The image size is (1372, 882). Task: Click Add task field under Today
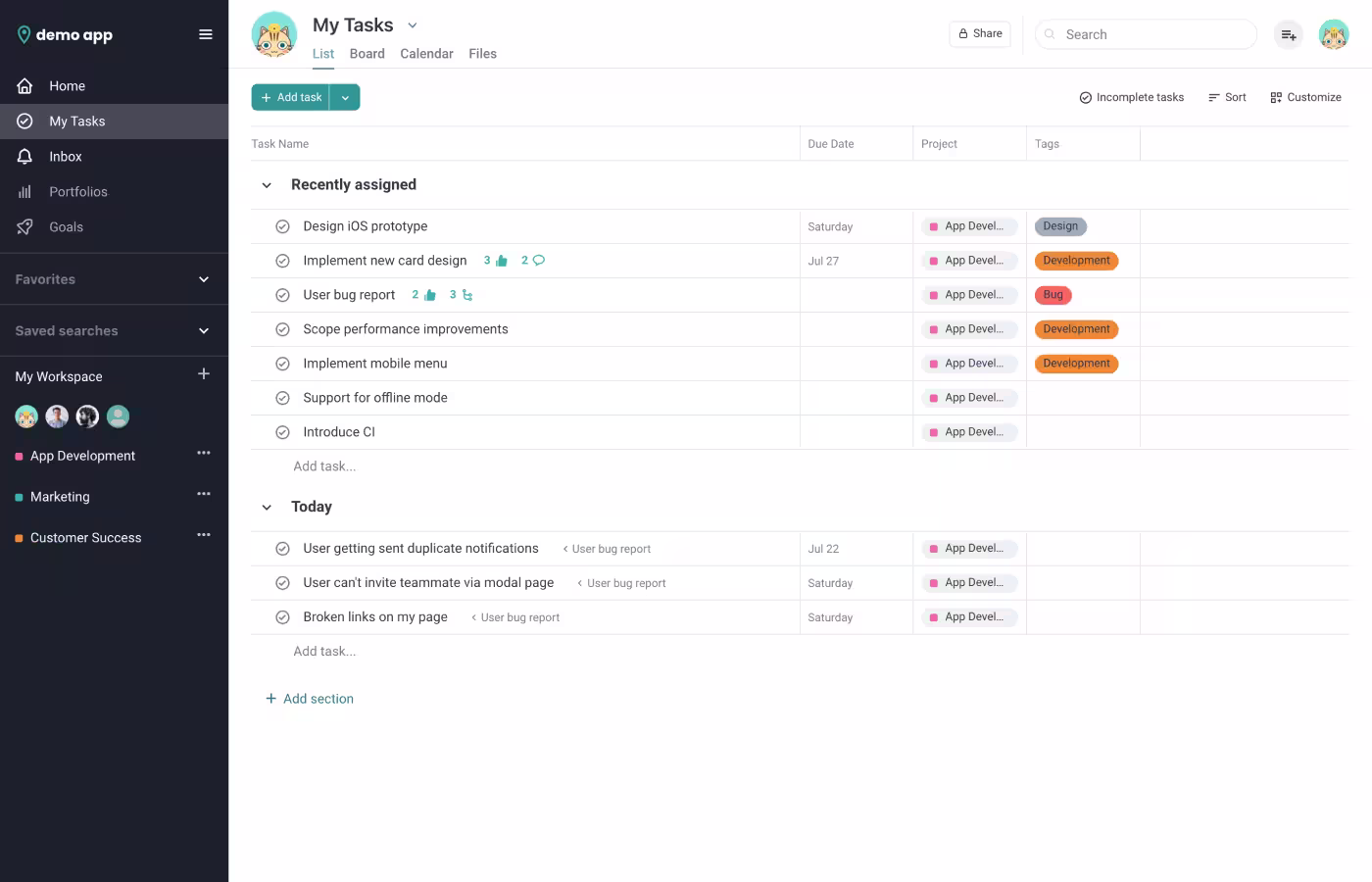click(x=324, y=652)
